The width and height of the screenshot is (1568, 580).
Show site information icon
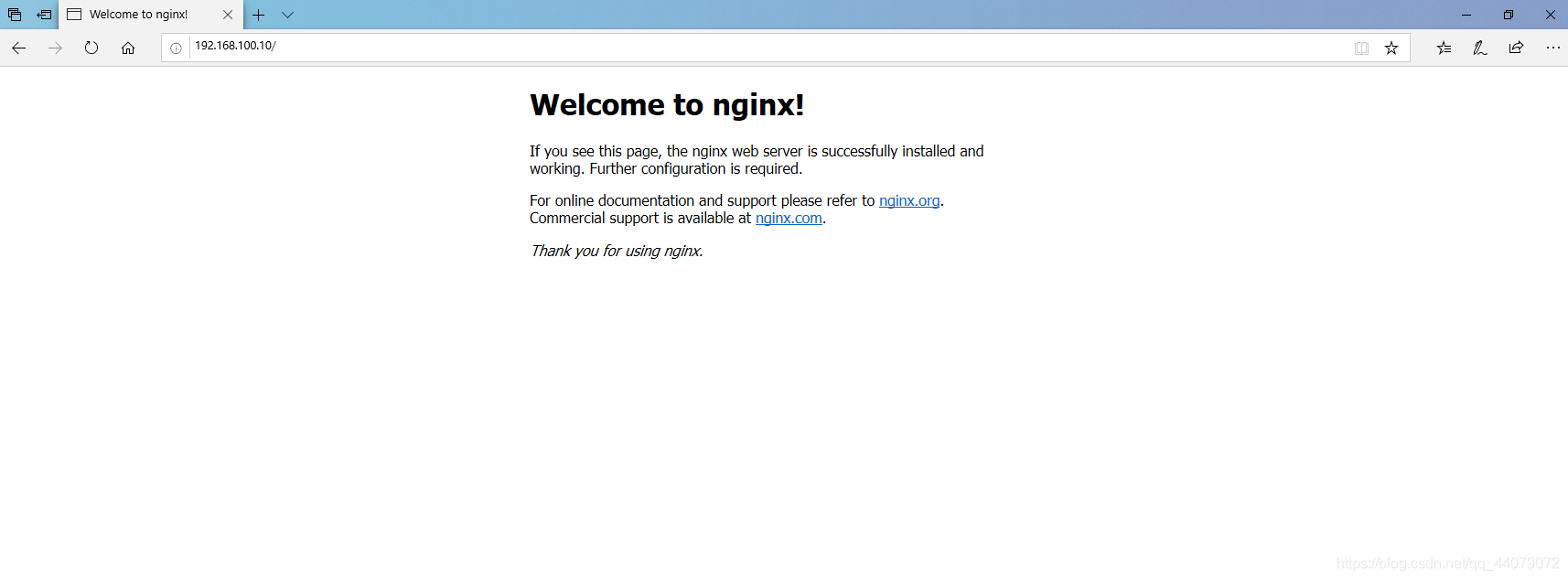point(176,48)
